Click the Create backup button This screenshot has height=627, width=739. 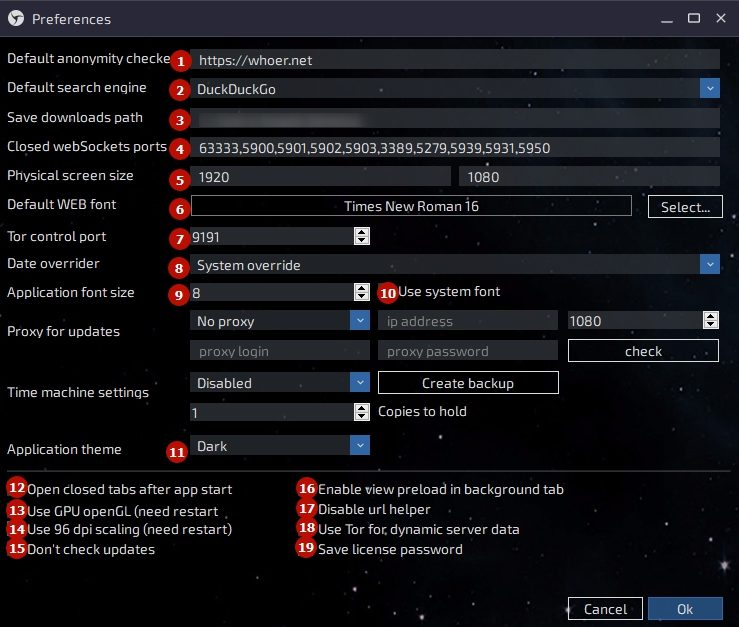467,383
